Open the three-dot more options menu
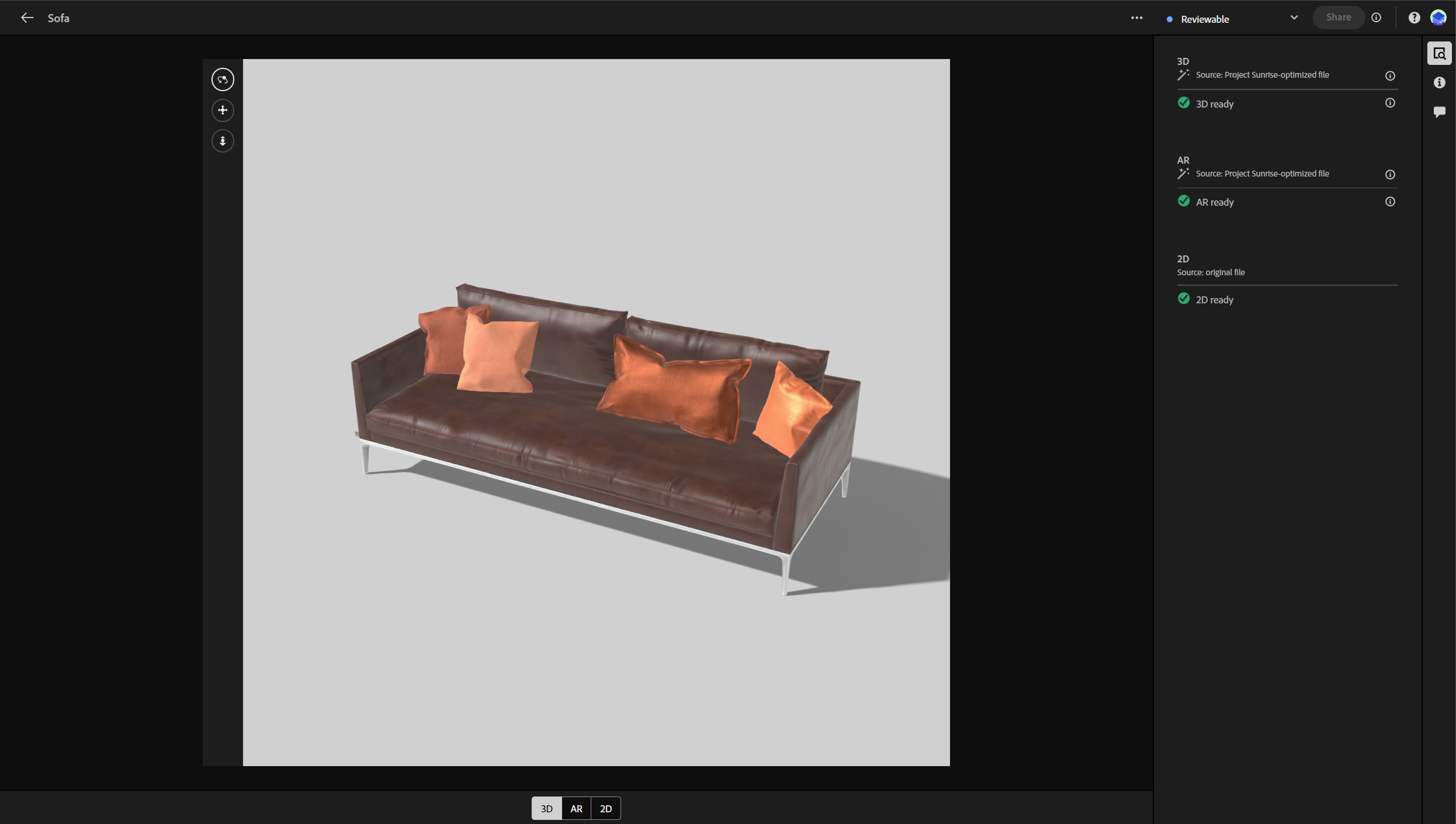This screenshot has width=1456, height=824. click(1136, 18)
